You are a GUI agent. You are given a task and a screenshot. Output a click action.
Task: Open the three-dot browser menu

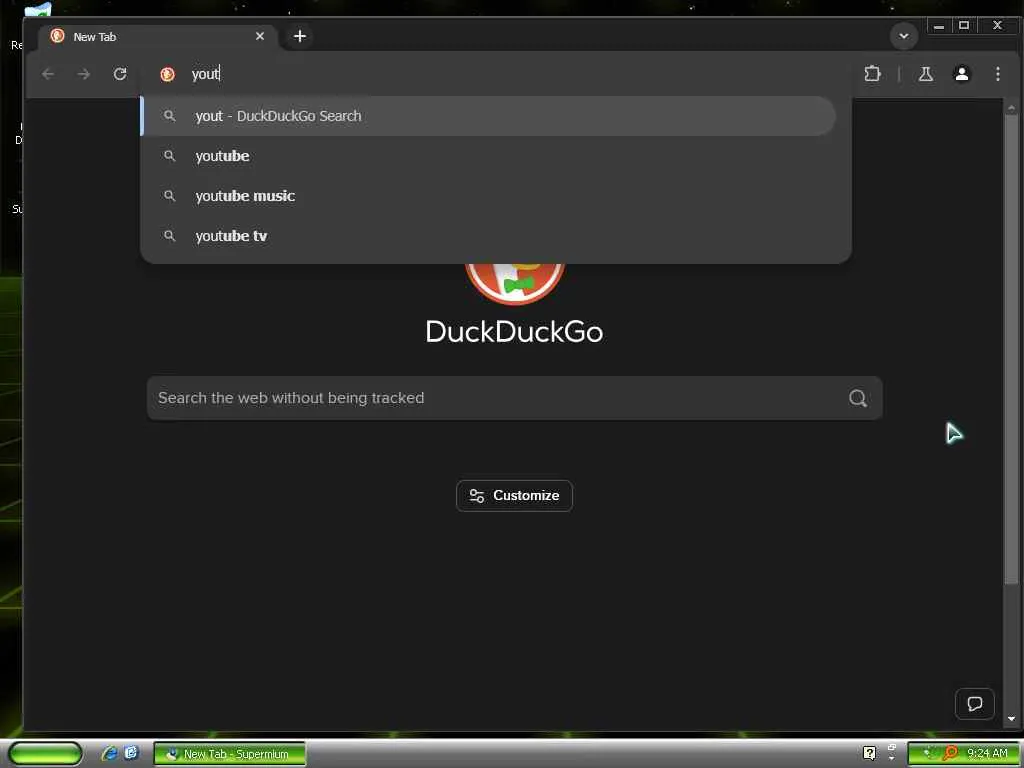click(x=997, y=74)
